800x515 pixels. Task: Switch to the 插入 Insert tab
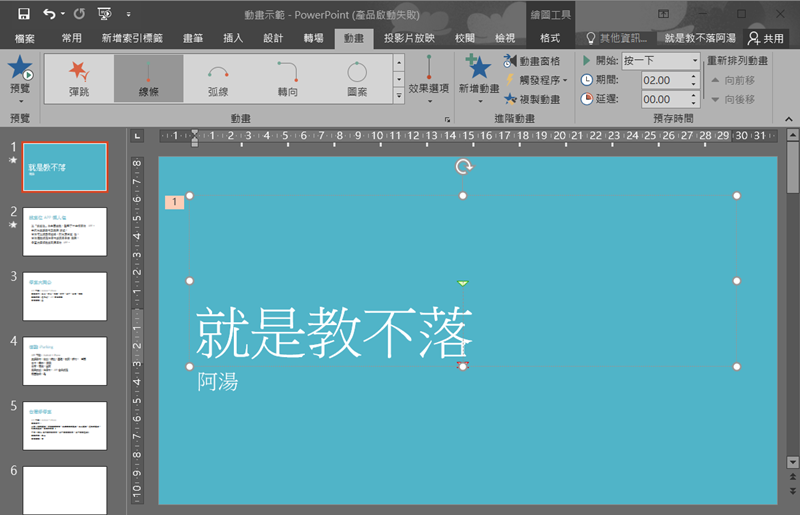pyautogui.click(x=233, y=38)
